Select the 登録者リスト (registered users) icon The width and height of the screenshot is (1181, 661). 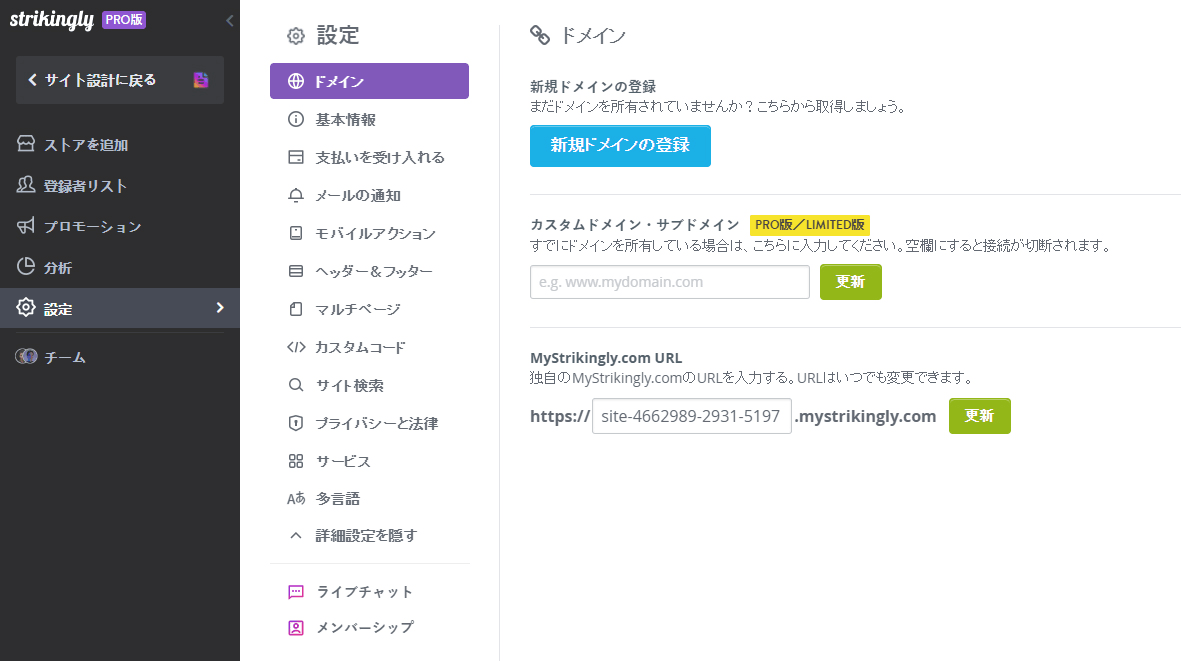coord(28,185)
